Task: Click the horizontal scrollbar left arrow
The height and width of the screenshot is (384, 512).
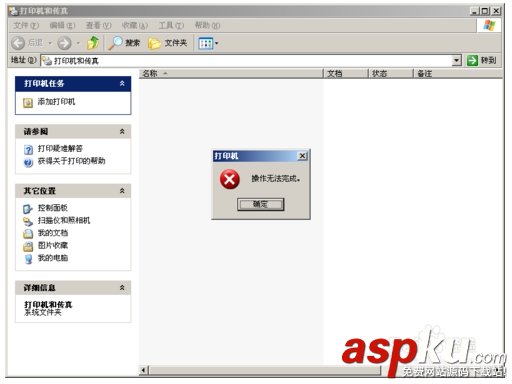Action: pos(144,370)
